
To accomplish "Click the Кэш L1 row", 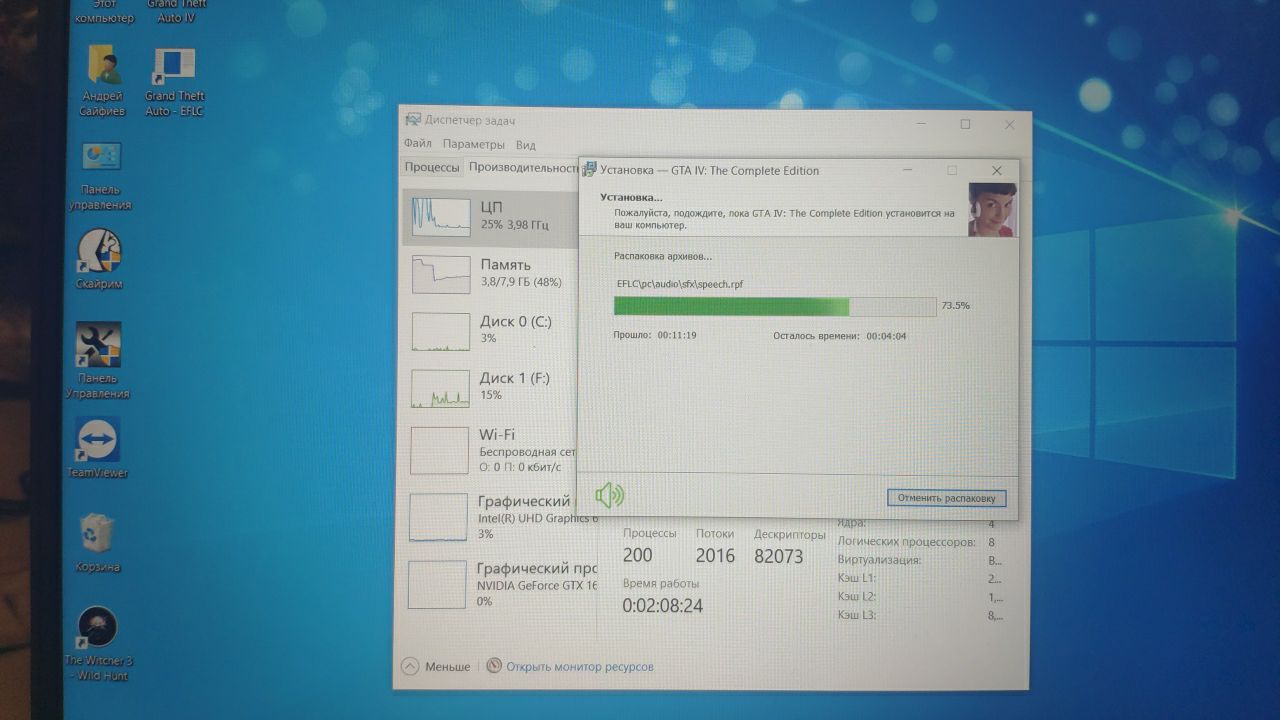I will coord(919,578).
